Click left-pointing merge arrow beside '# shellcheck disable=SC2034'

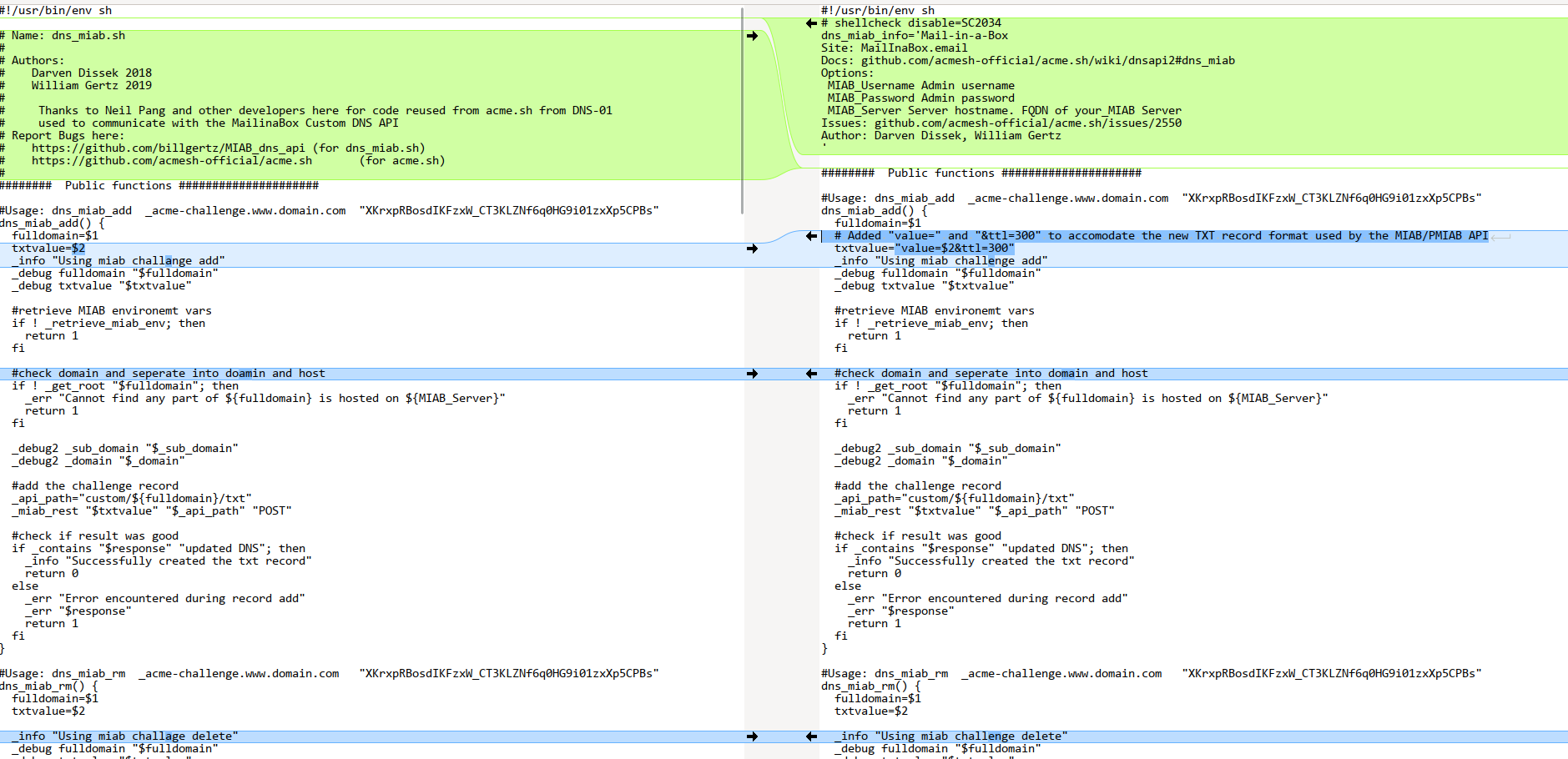coord(811,23)
